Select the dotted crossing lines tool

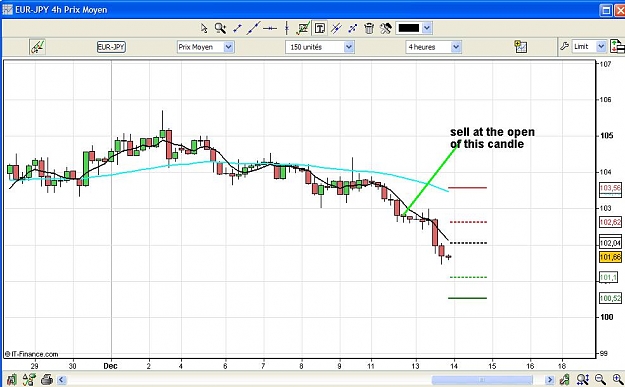pyautogui.click(x=352, y=28)
